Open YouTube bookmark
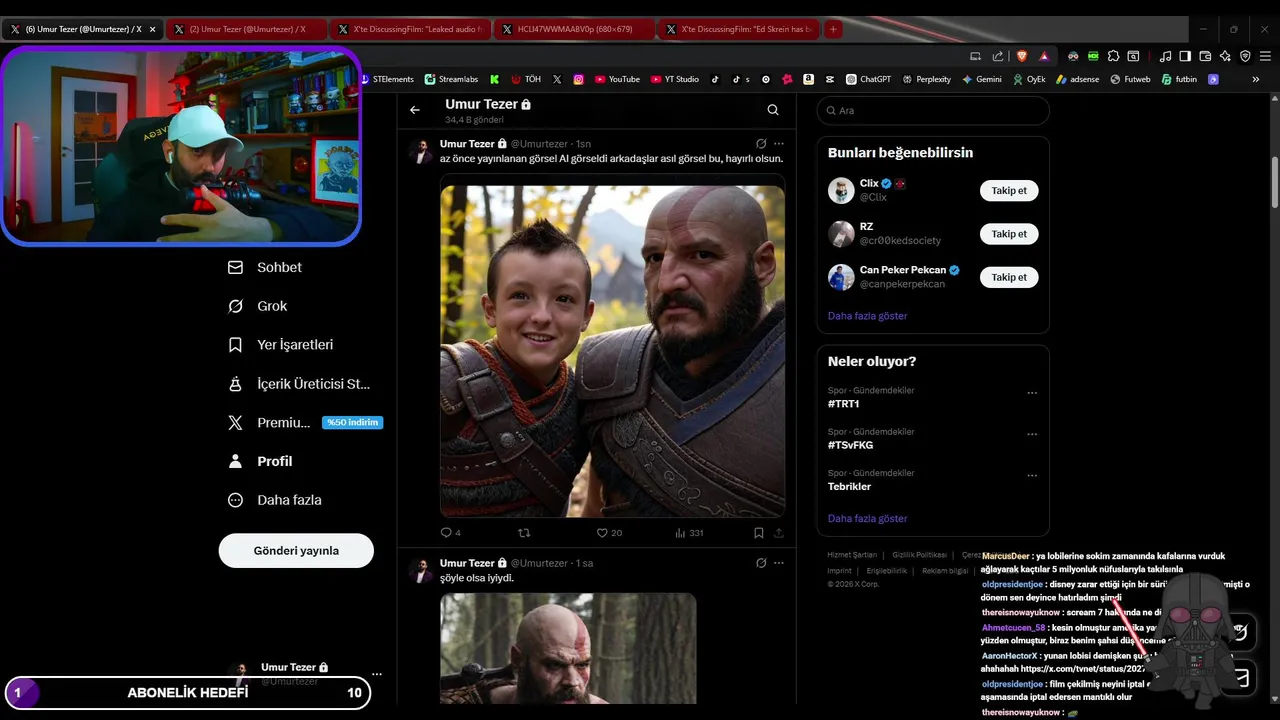 pos(617,79)
